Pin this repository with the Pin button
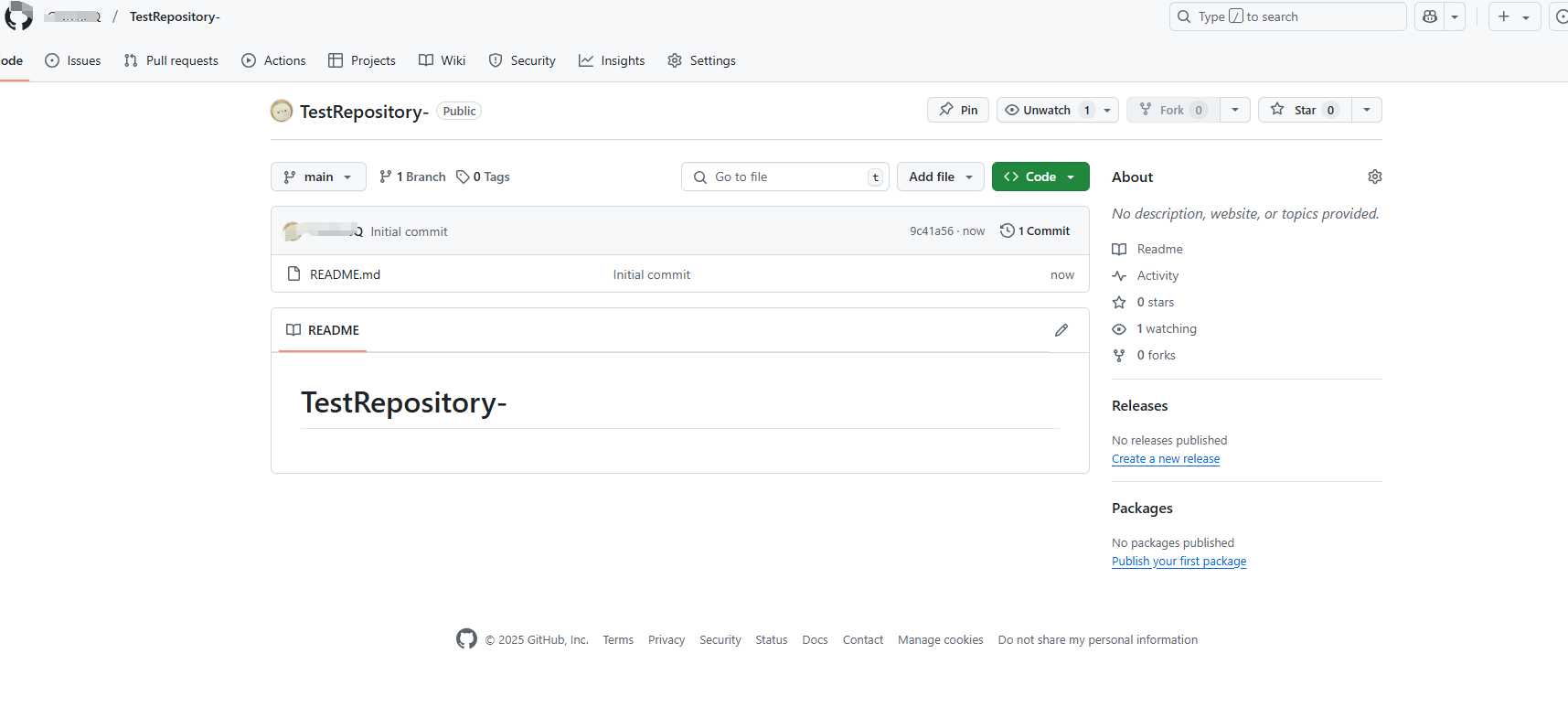 coord(958,110)
